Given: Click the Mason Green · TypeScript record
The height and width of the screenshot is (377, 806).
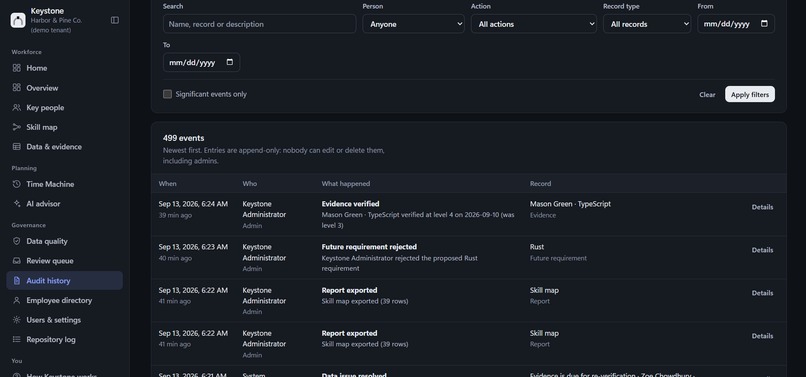Looking at the screenshot, I should tap(570, 204).
